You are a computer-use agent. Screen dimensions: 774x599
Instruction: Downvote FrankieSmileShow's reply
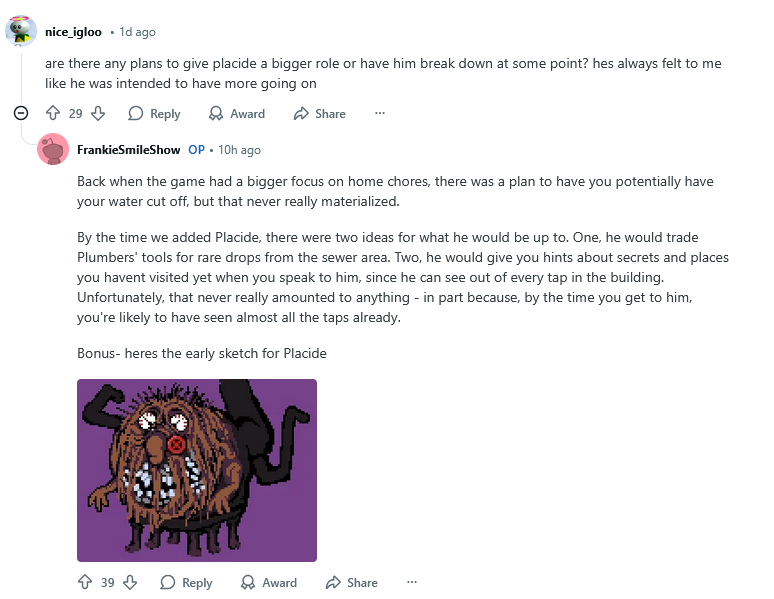tap(130, 582)
